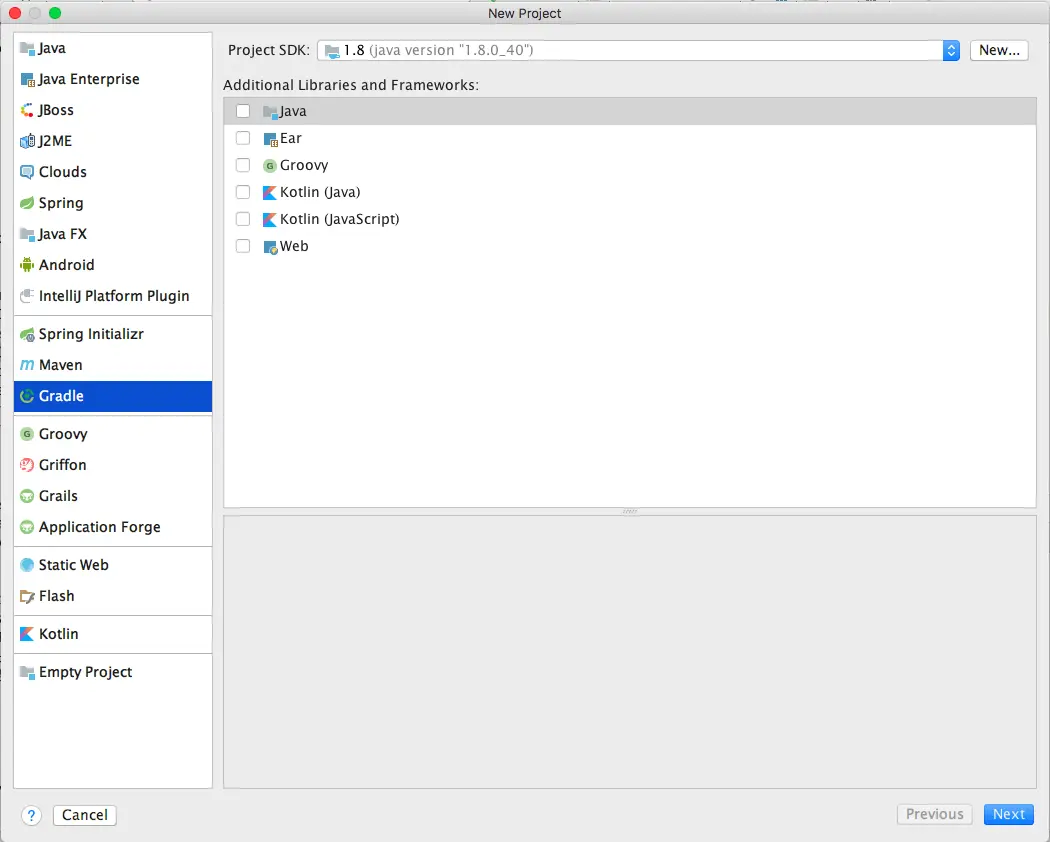Tick the Kotlin (JavaScript) checkbox
This screenshot has height=842, width=1050.
243,219
